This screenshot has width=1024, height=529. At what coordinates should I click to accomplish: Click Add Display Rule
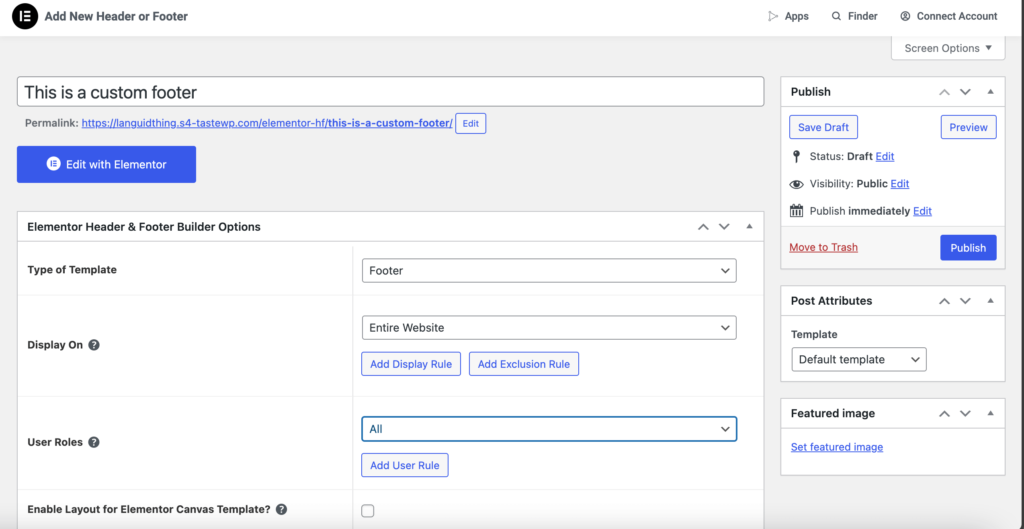pos(411,364)
